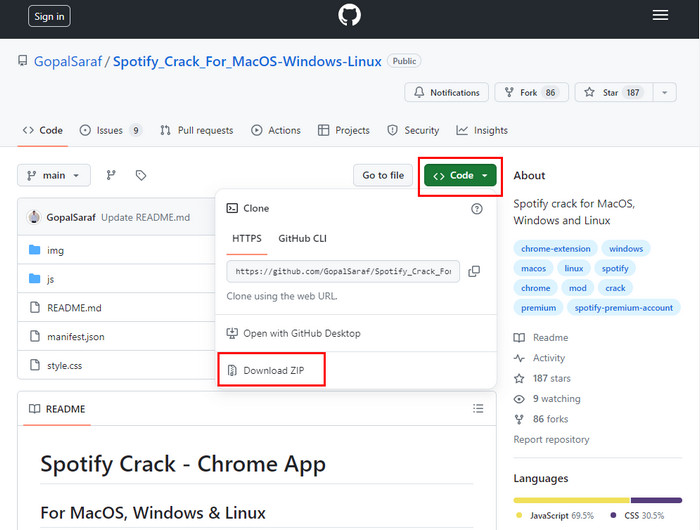Open the Insights tab
The height and width of the screenshot is (530, 700).
pos(482,130)
